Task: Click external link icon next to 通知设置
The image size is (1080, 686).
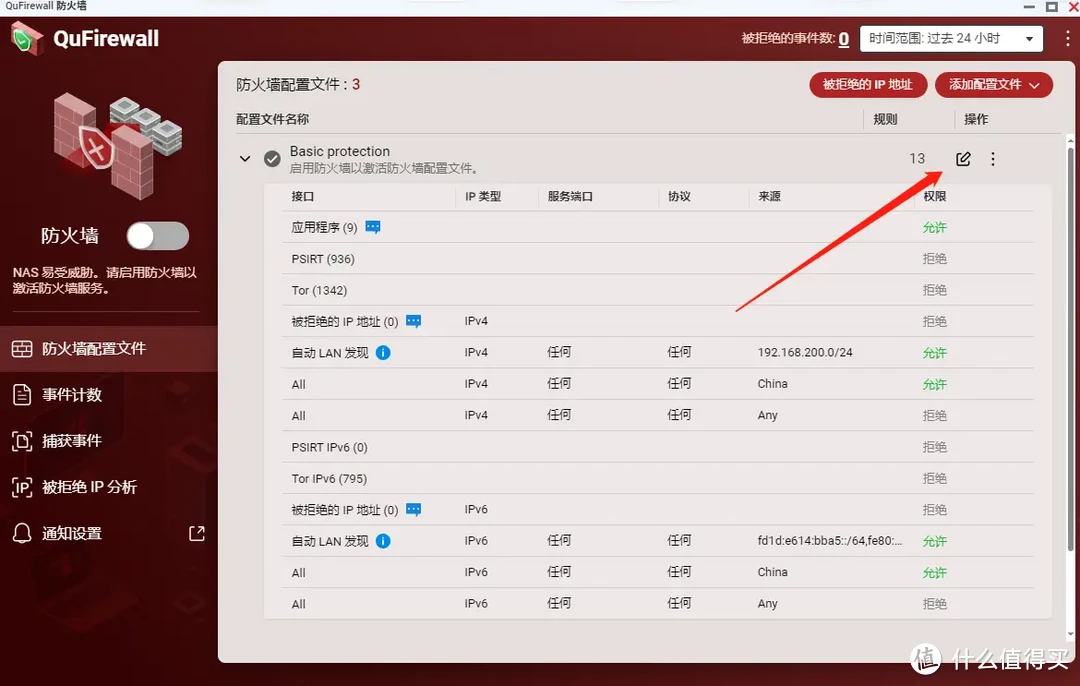Action: pyautogui.click(x=197, y=533)
